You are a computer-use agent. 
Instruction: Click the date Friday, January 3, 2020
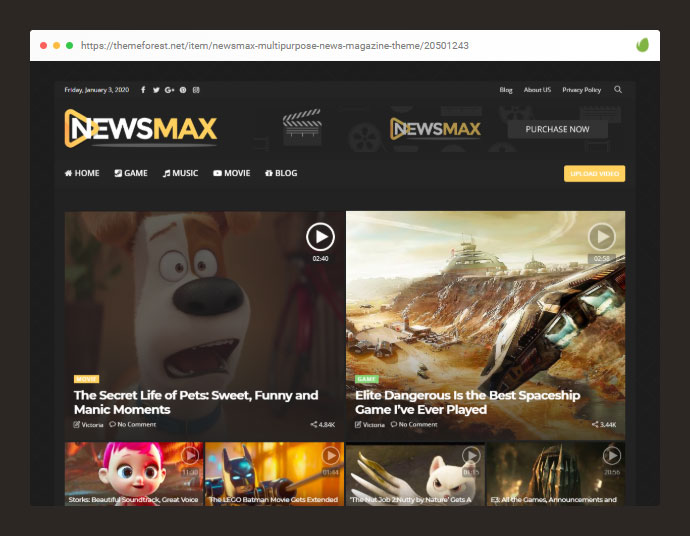coord(97,90)
